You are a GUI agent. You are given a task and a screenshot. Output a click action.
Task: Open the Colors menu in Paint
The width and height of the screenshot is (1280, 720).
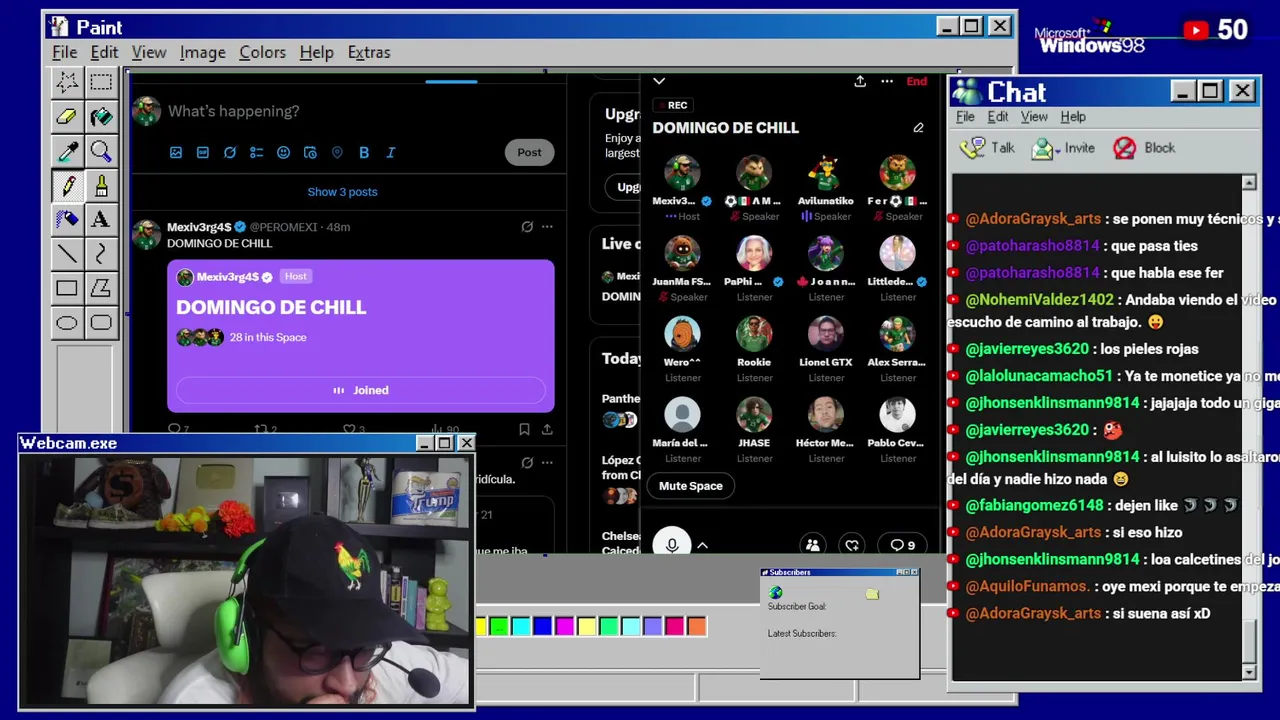point(262,52)
